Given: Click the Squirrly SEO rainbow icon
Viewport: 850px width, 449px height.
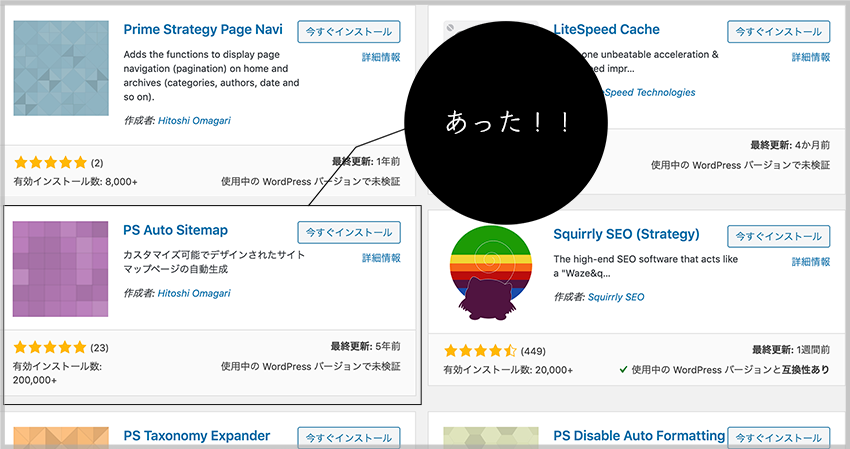Looking at the screenshot, I should (491, 273).
